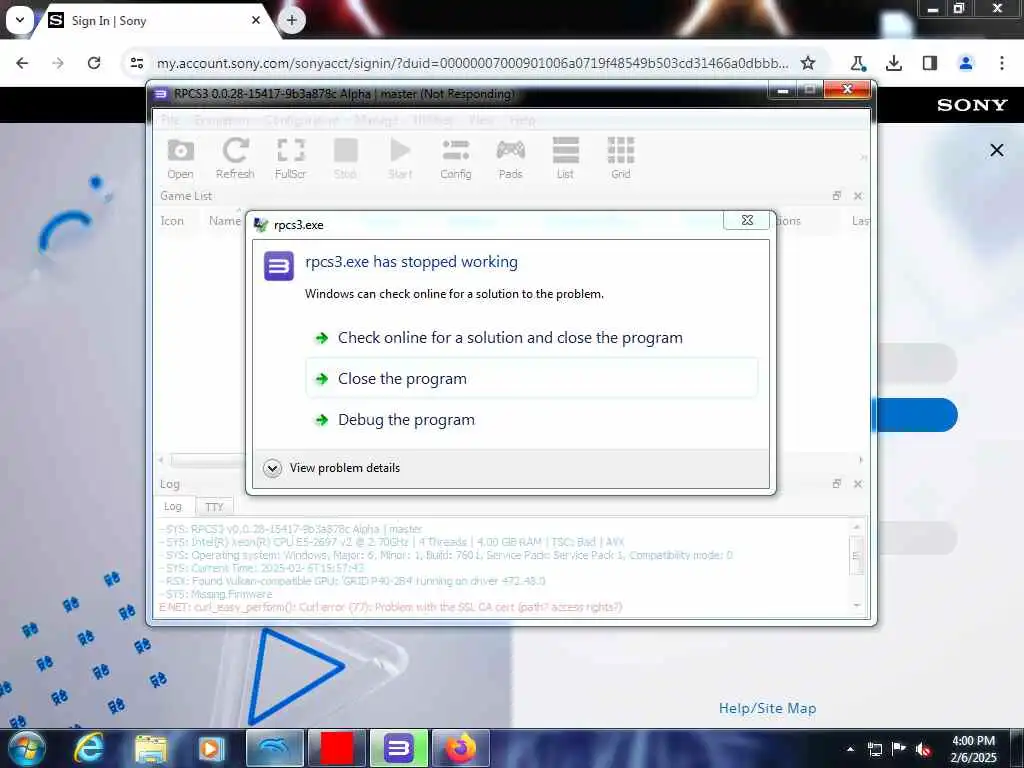Image resolution: width=1024 pixels, height=768 pixels.
Task: Click the "SYS: Missing Firmware" log line
Action: tap(216, 594)
